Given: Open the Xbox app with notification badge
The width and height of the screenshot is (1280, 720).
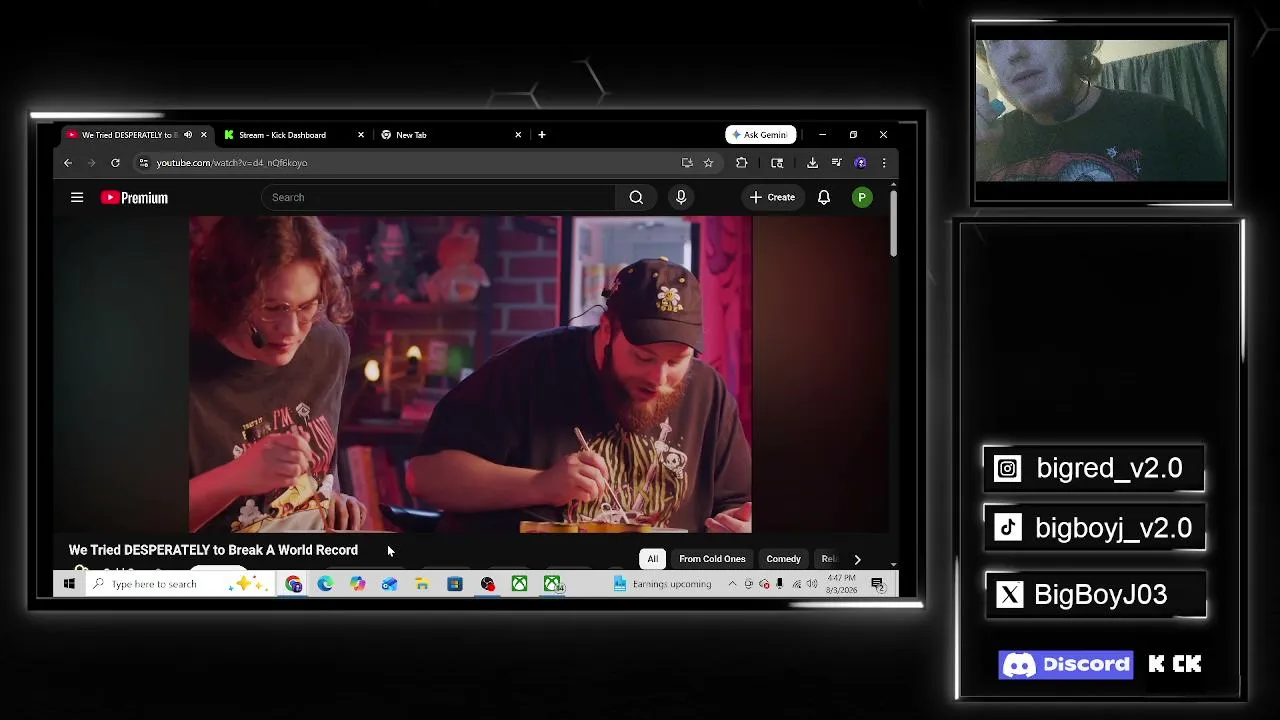Looking at the screenshot, I should (553, 584).
